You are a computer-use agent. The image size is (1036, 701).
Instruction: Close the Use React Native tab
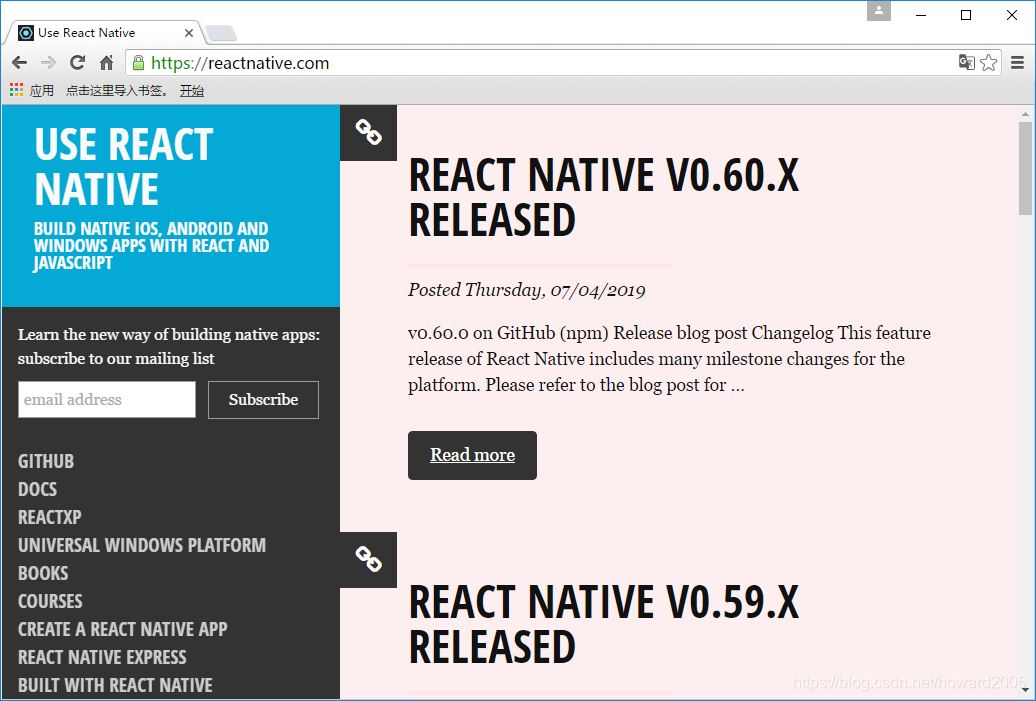coord(189,32)
